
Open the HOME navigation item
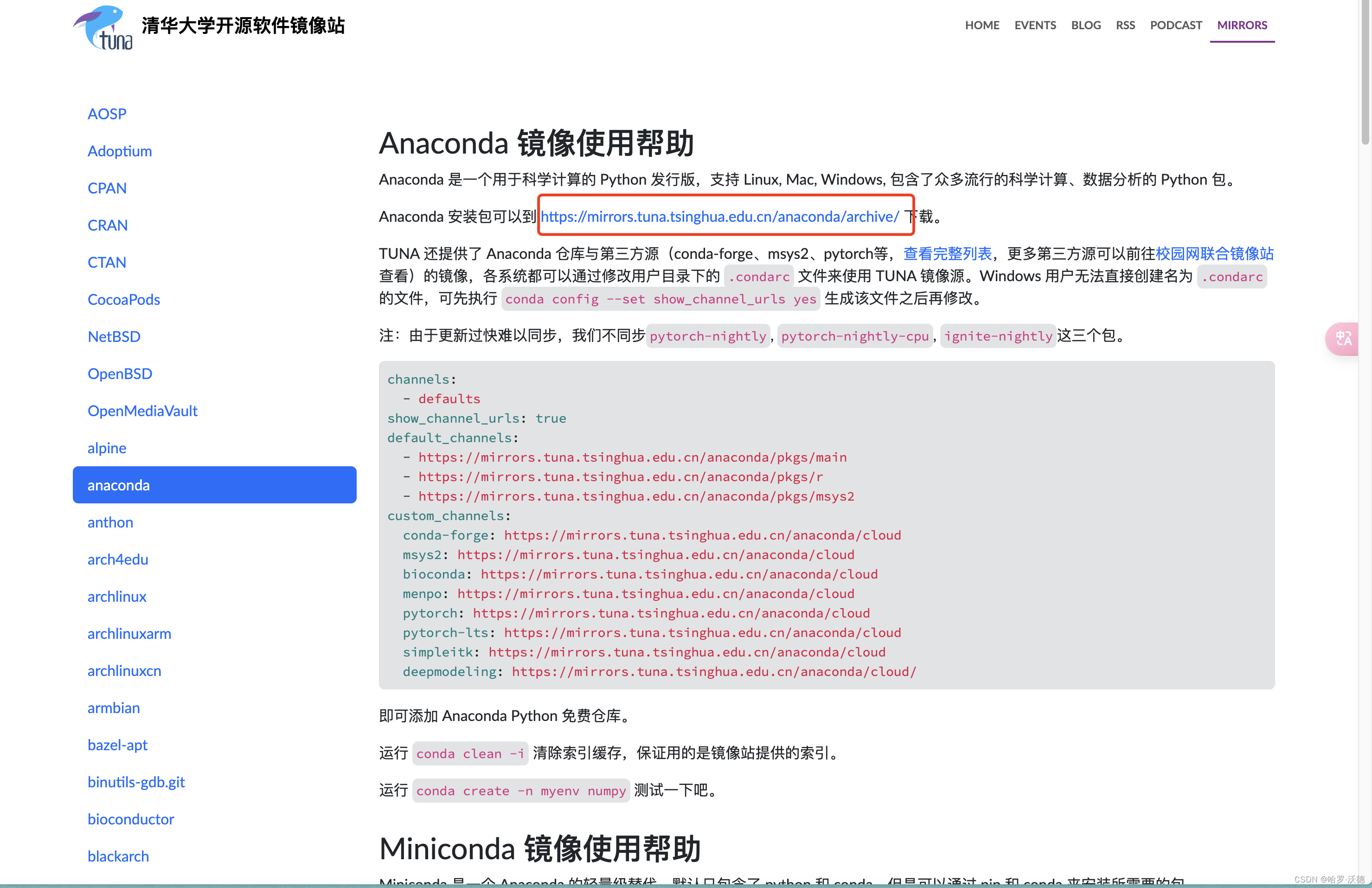click(982, 26)
